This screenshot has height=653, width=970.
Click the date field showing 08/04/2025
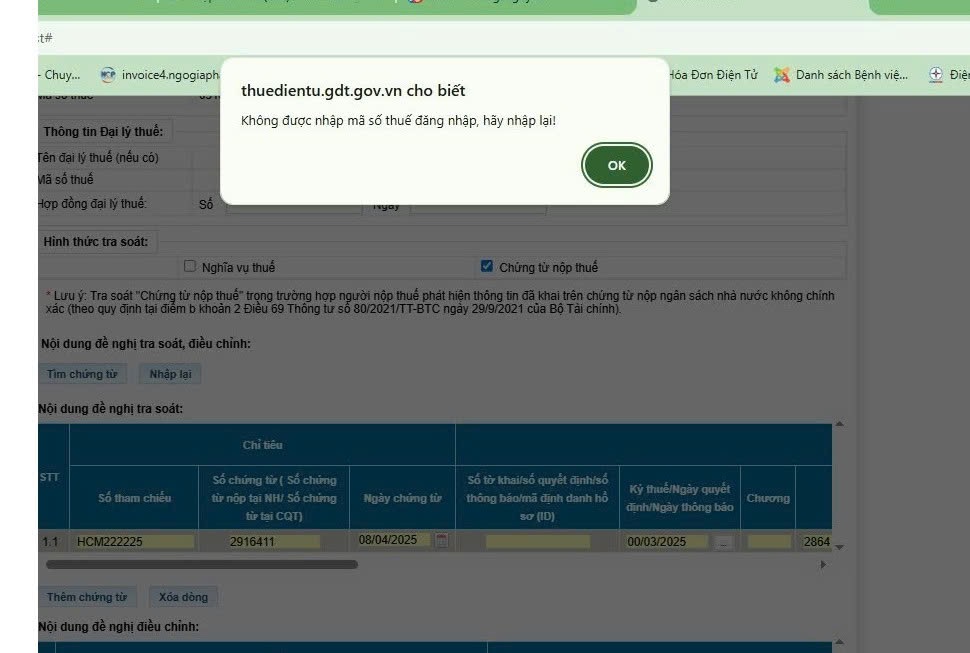pos(394,541)
